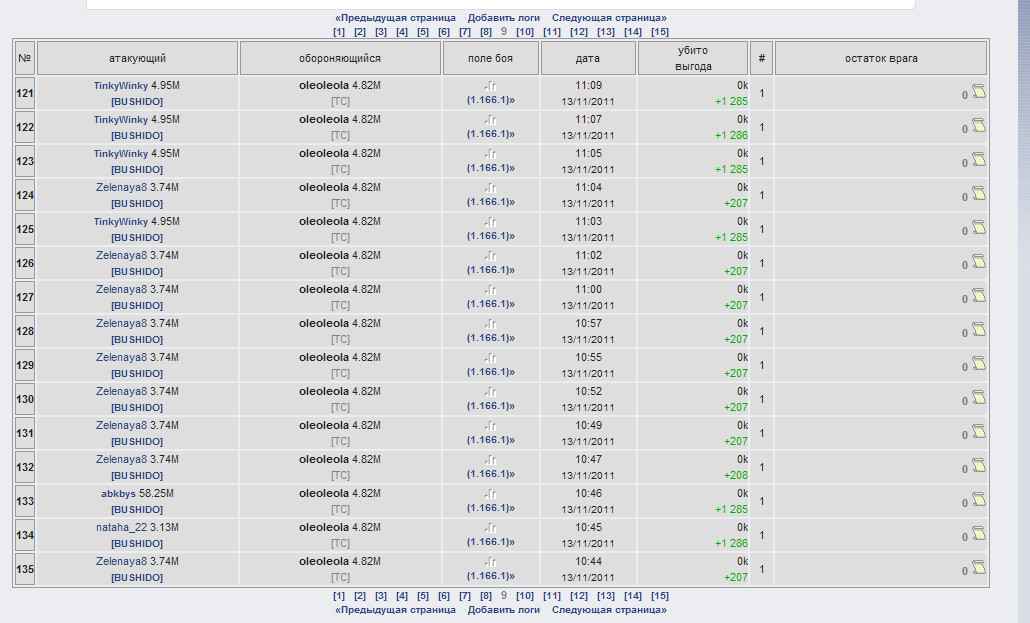Image resolution: width=1030 pixels, height=623 pixels.
Task: Click the scroll icon in row 135
Action: pyautogui.click(x=978, y=569)
